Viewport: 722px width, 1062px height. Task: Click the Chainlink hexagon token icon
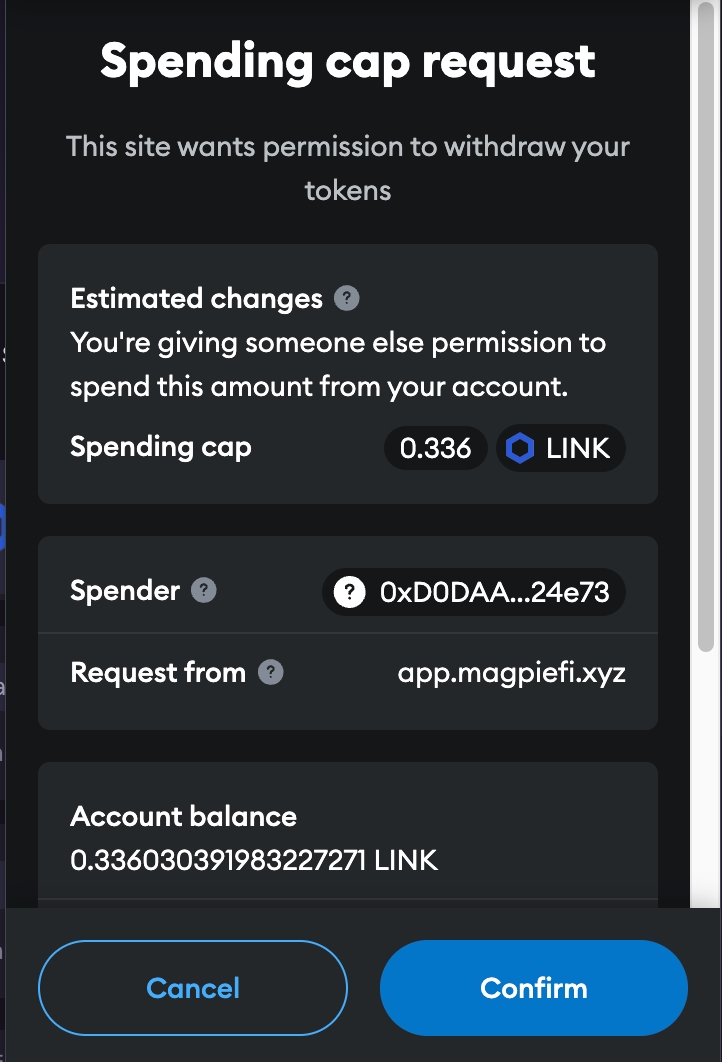coord(520,448)
